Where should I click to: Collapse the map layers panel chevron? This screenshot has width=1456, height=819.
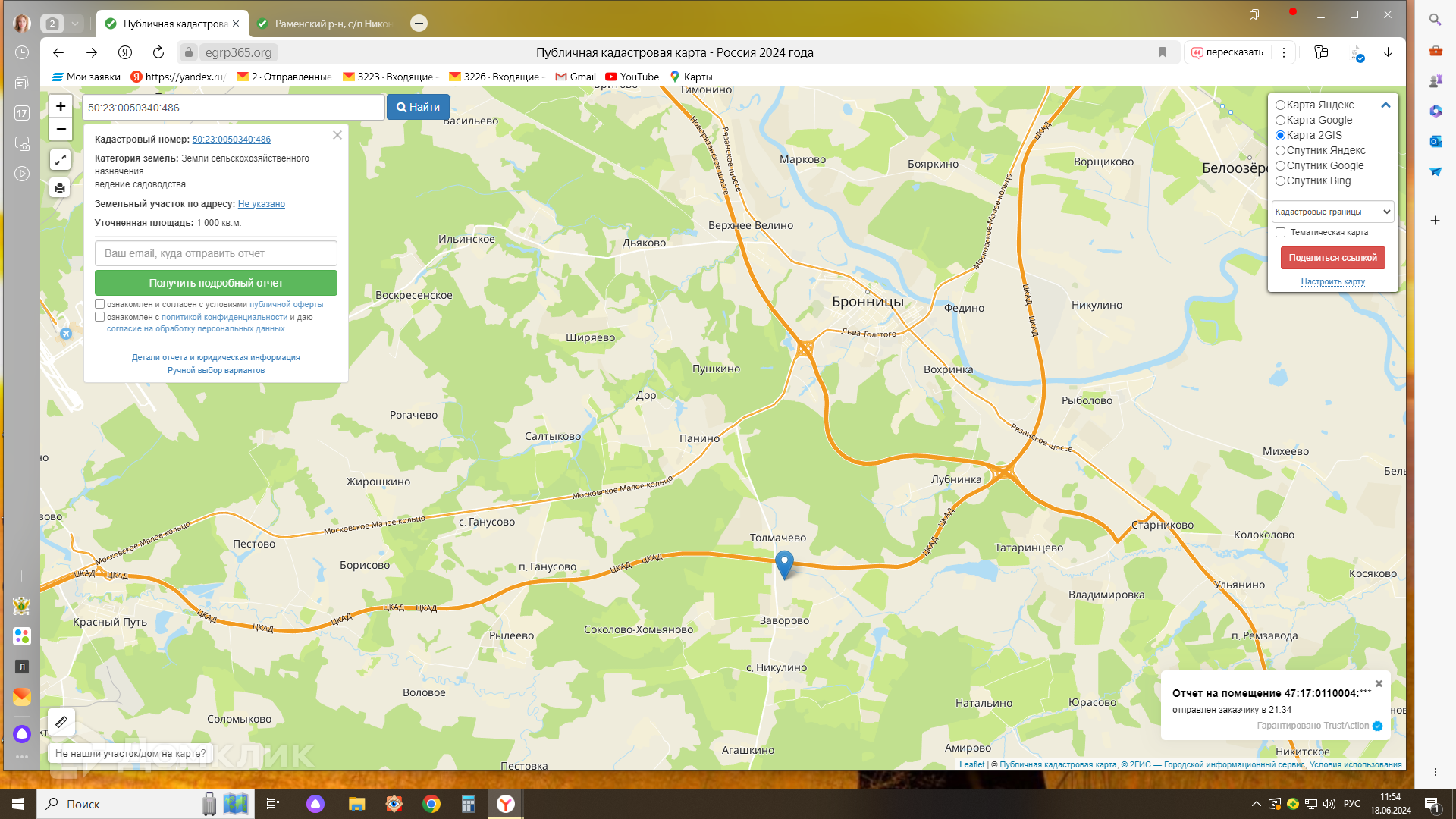pyautogui.click(x=1385, y=105)
